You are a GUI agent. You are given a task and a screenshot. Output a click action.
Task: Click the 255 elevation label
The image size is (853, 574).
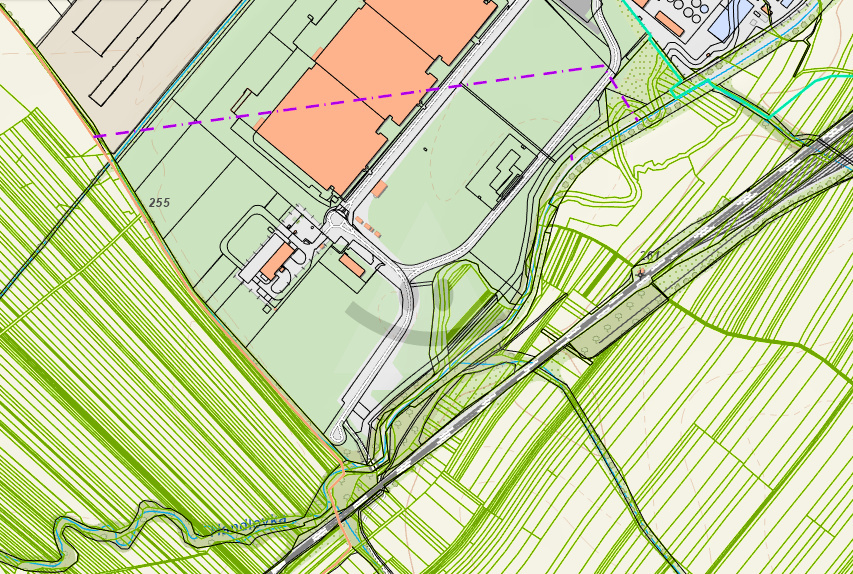coord(159,203)
